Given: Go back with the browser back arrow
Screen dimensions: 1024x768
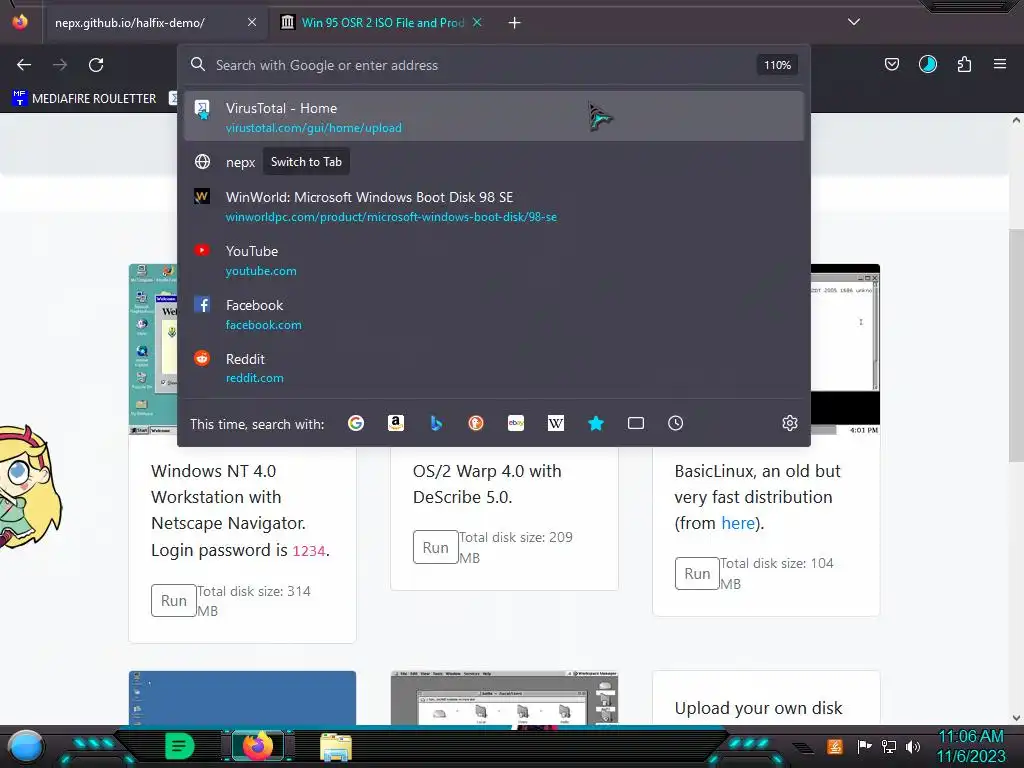Looking at the screenshot, I should (24, 65).
